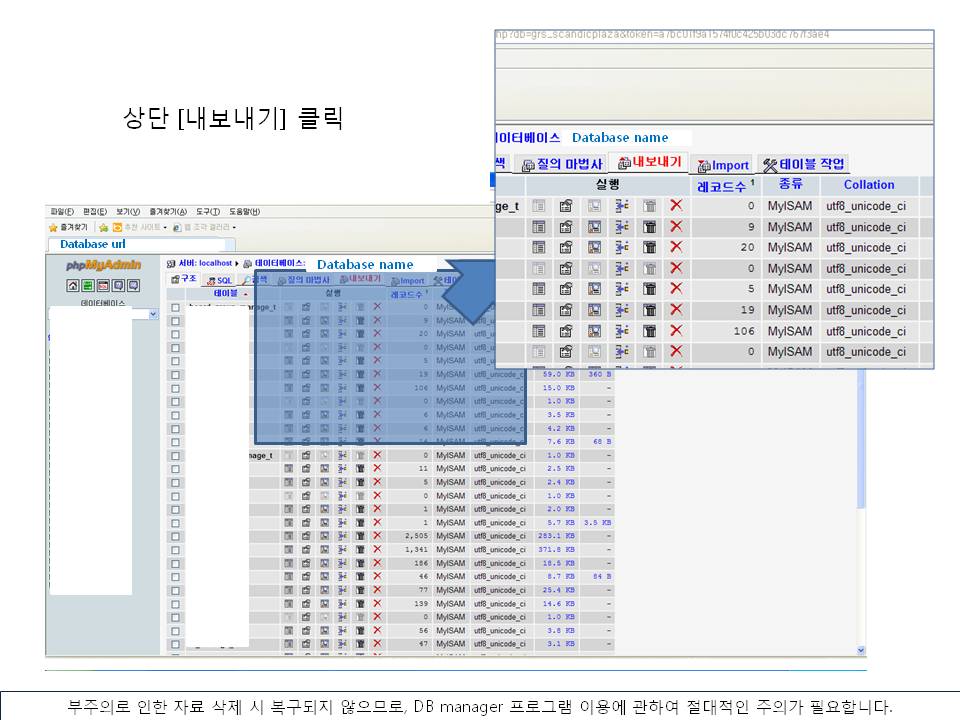This screenshot has height=720, width=960.
Task: Click red Drop X for 2,505-record table
Action: [377, 535]
